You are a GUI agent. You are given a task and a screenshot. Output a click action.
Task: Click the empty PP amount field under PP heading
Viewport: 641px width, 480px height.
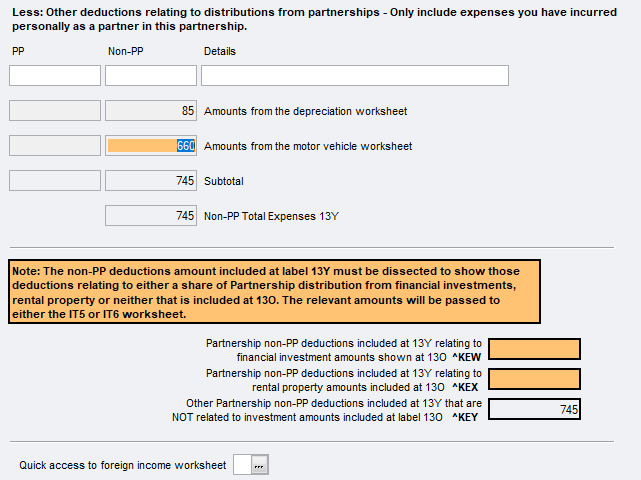[55, 76]
